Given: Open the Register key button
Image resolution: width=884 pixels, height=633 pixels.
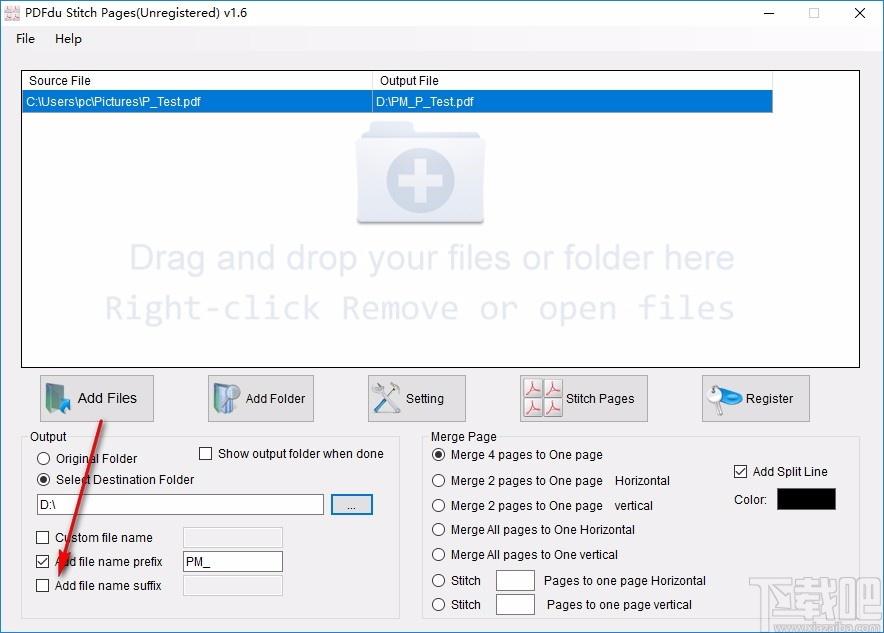Looking at the screenshot, I should tap(755, 399).
